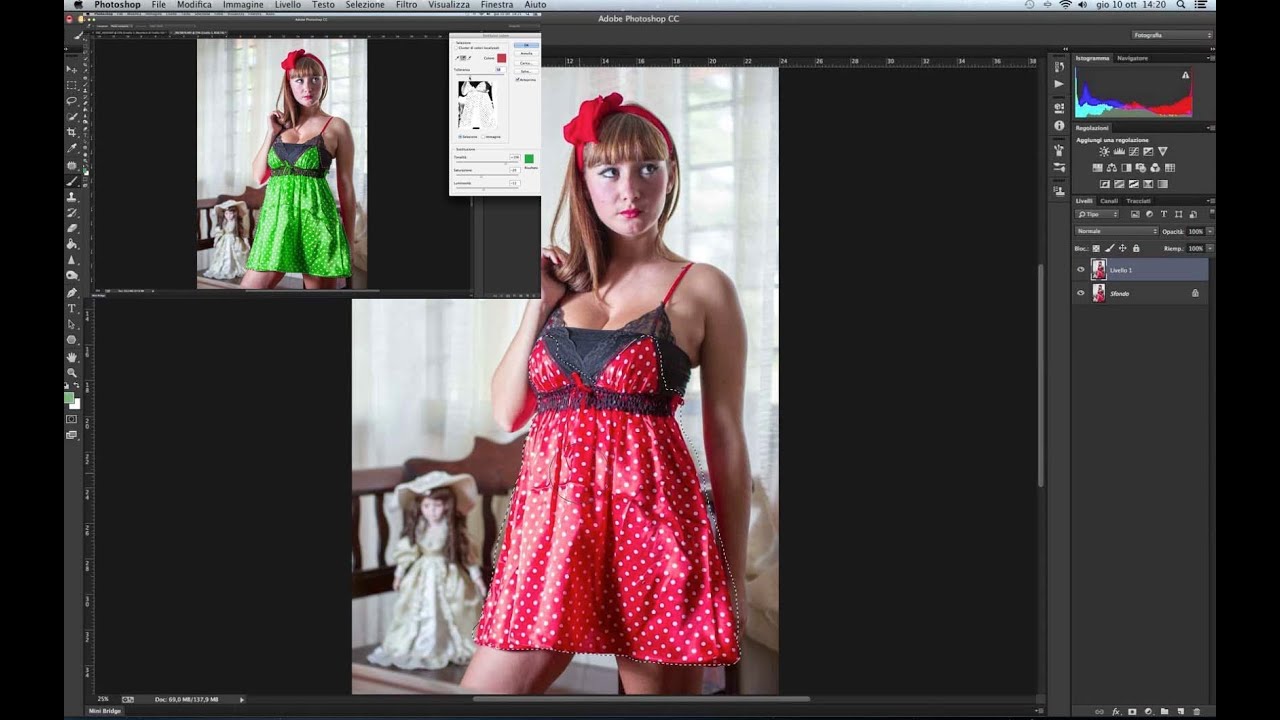Select the Crop tool
This screenshot has height=720, width=1280.
point(72,132)
